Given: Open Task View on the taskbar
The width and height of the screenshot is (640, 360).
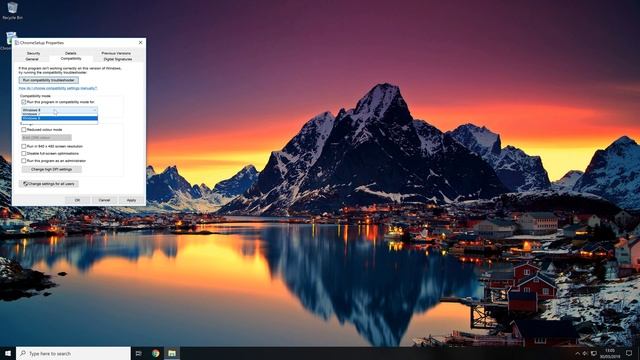Looking at the screenshot, I should 138,353.
